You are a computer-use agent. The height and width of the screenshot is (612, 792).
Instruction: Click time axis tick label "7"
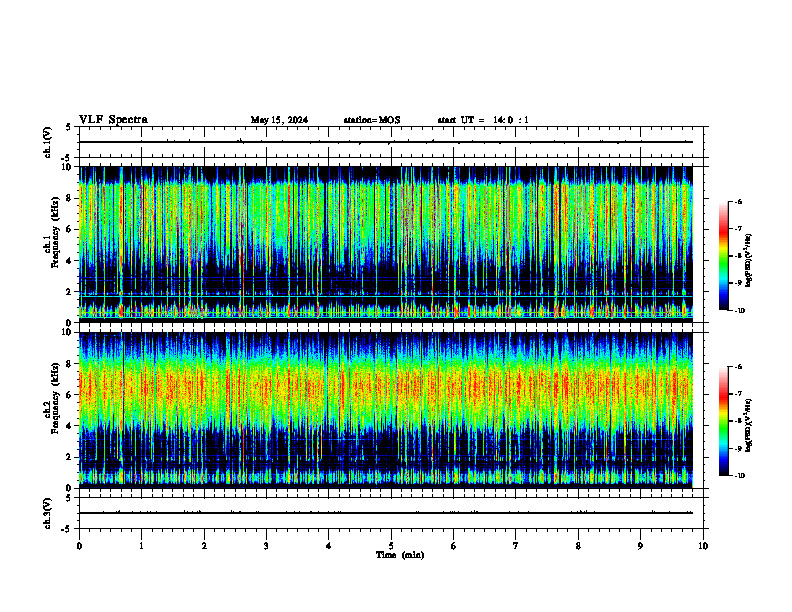click(516, 546)
